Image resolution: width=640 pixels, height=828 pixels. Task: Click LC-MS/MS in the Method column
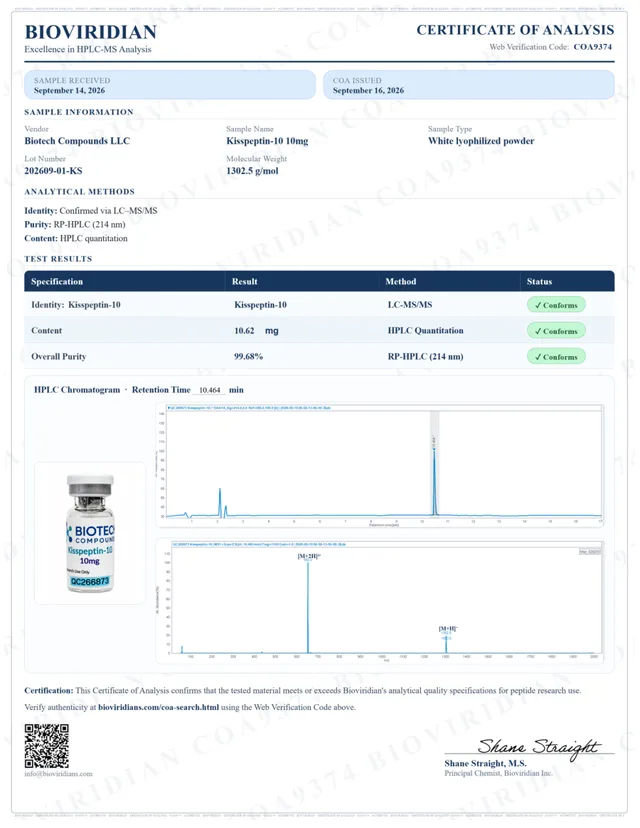[x=410, y=305]
